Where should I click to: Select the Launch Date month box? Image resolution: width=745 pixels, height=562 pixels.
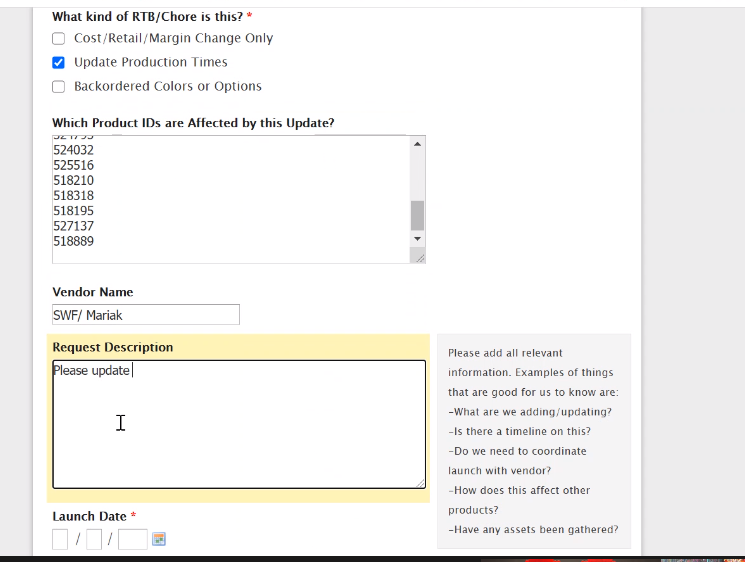pos(60,539)
